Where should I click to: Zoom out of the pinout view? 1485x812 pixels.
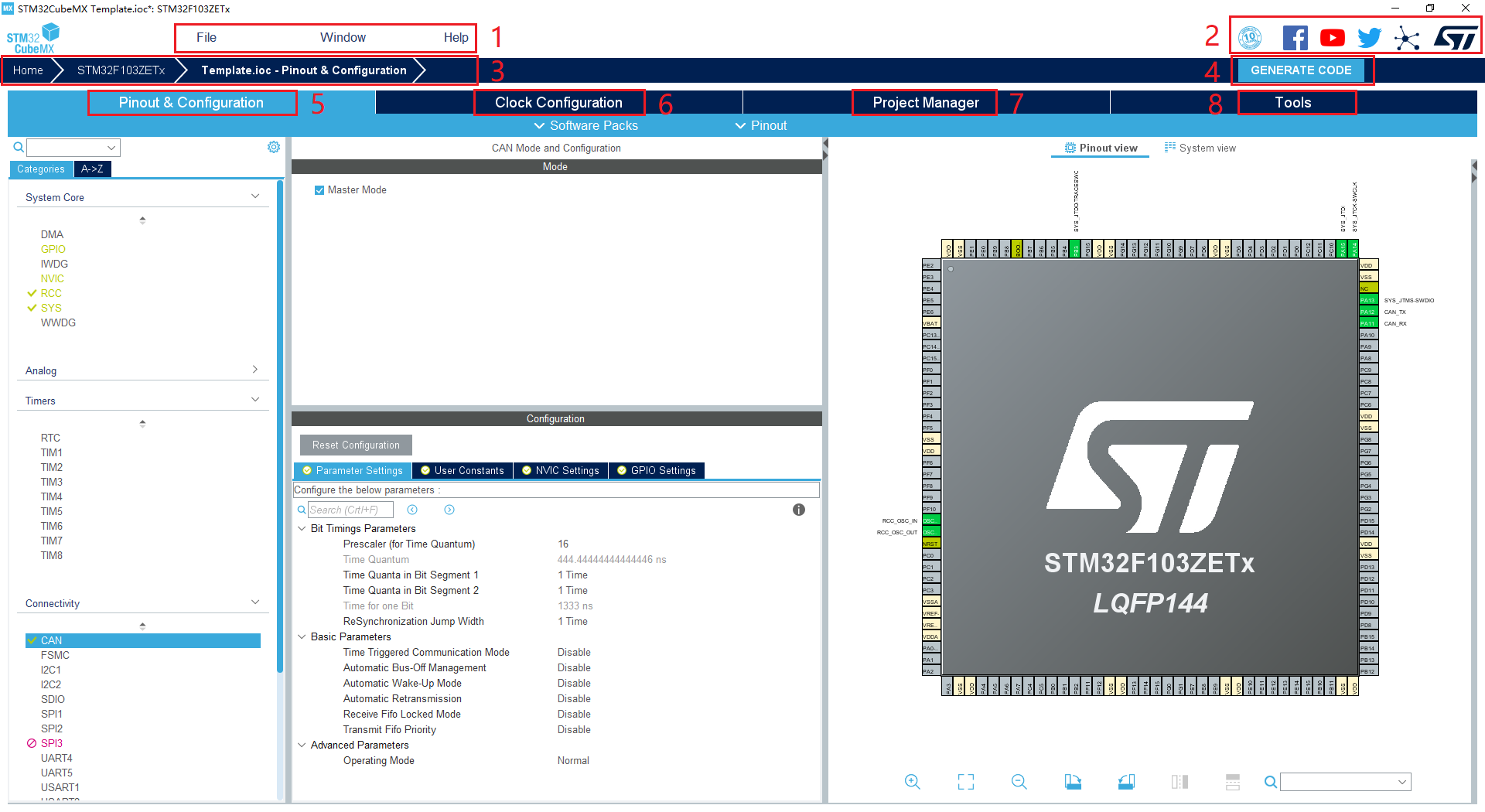(1019, 782)
